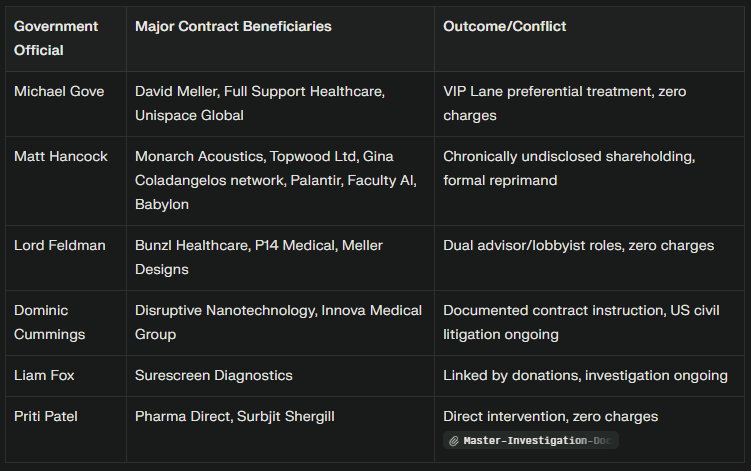Click the paperclip attachment icon
This screenshot has width=751, height=471.
click(x=454, y=441)
